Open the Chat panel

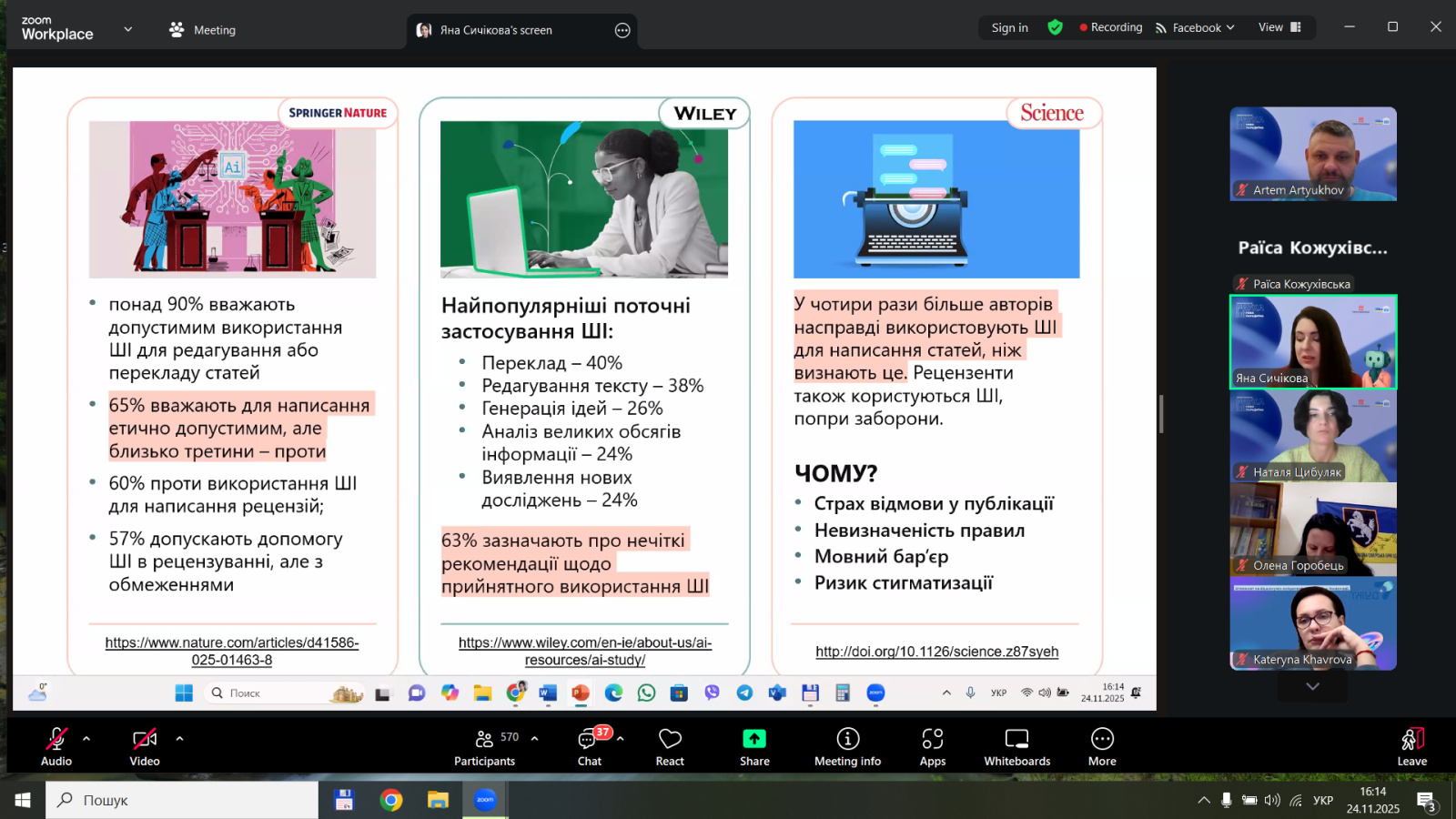point(590,745)
